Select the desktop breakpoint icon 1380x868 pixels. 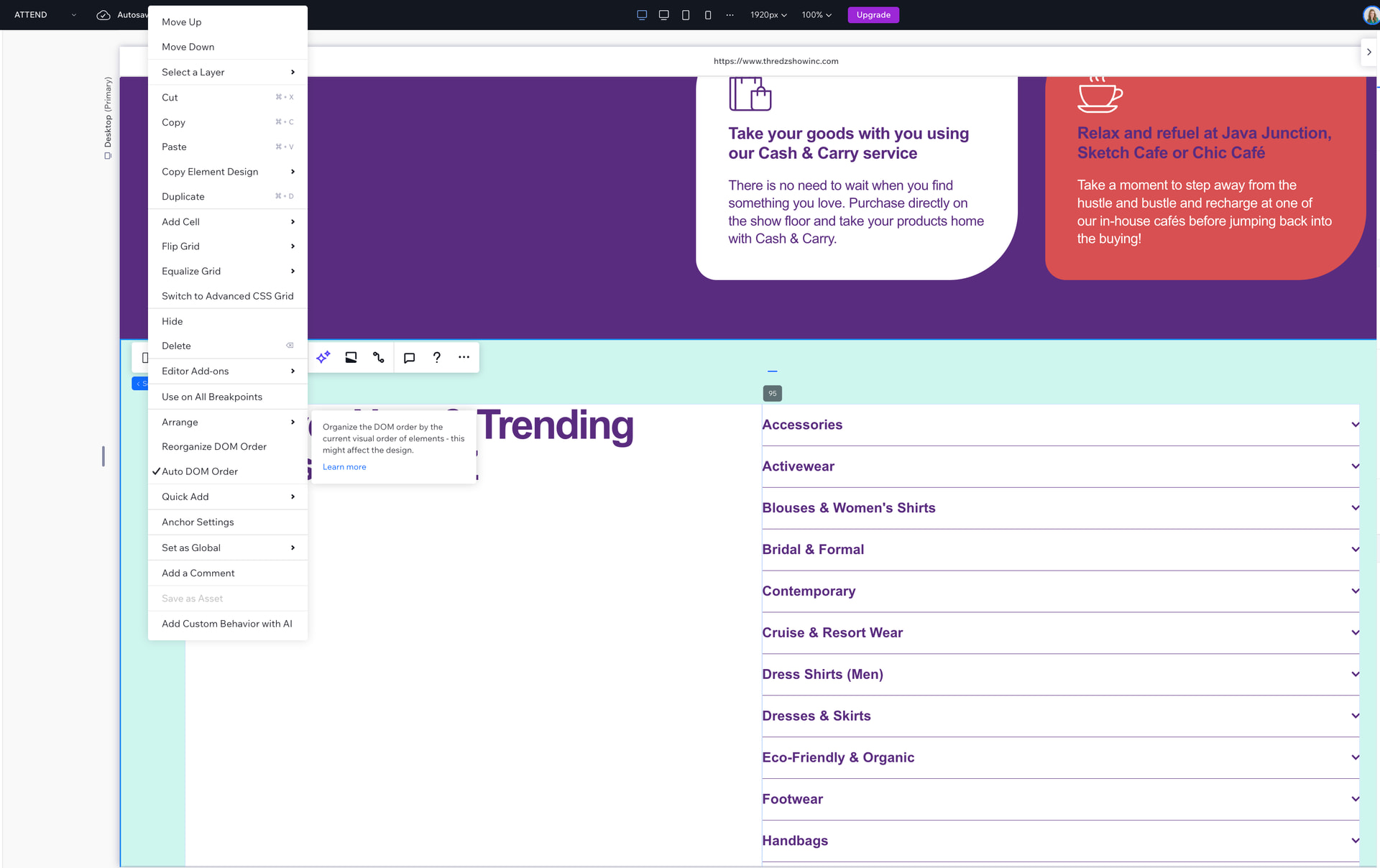pyautogui.click(x=642, y=15)
